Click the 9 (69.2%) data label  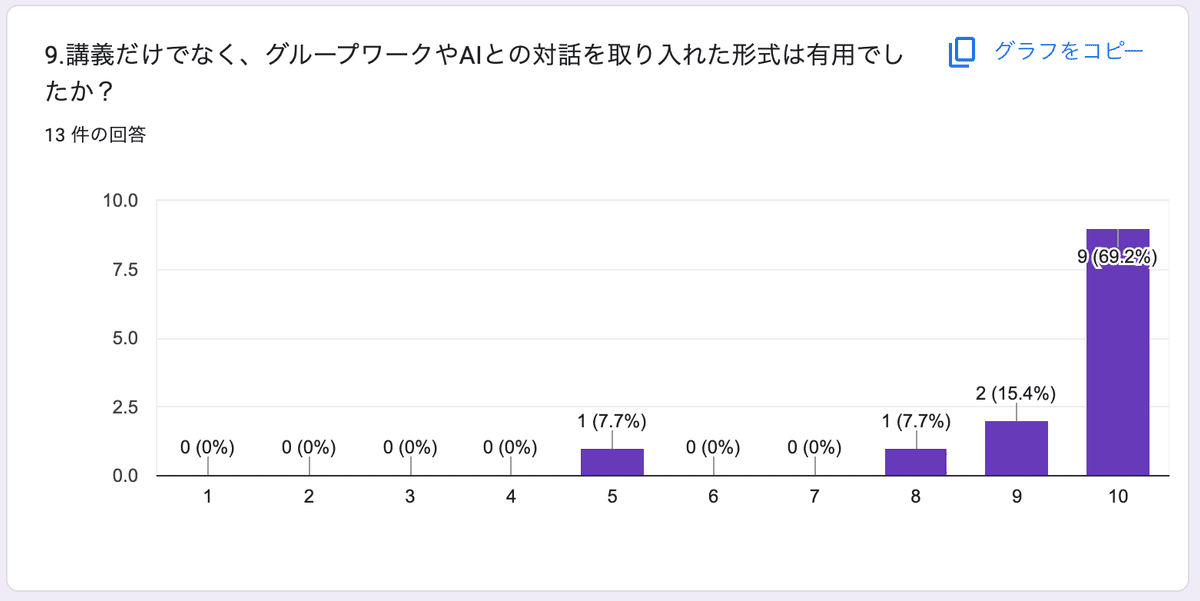click(x=1117, y=258)
